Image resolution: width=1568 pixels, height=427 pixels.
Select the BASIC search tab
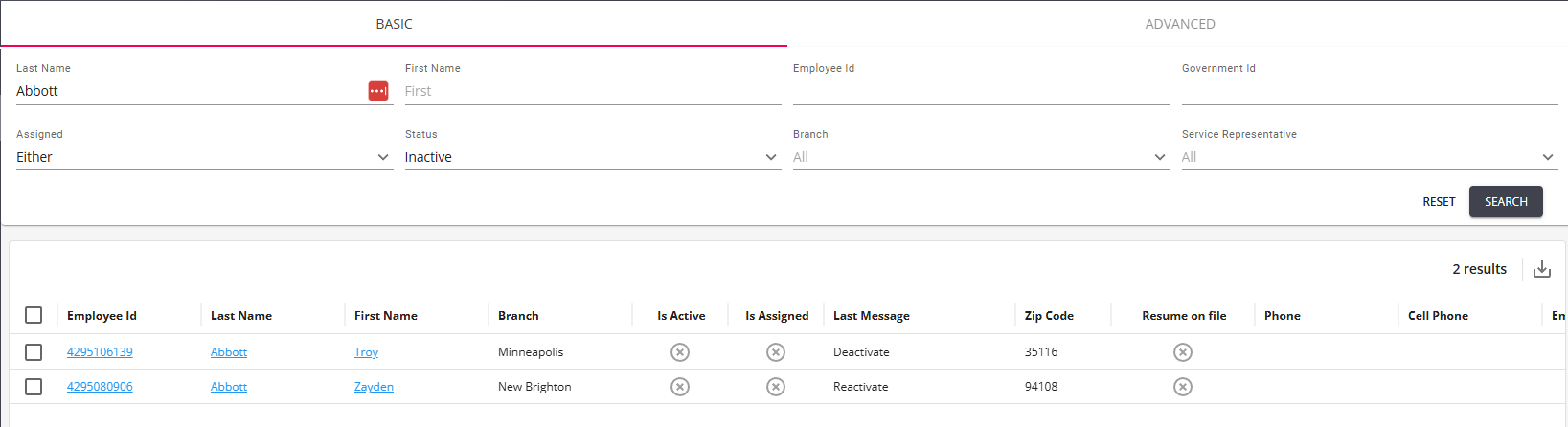pyautogui.click(x=394, y=24)
